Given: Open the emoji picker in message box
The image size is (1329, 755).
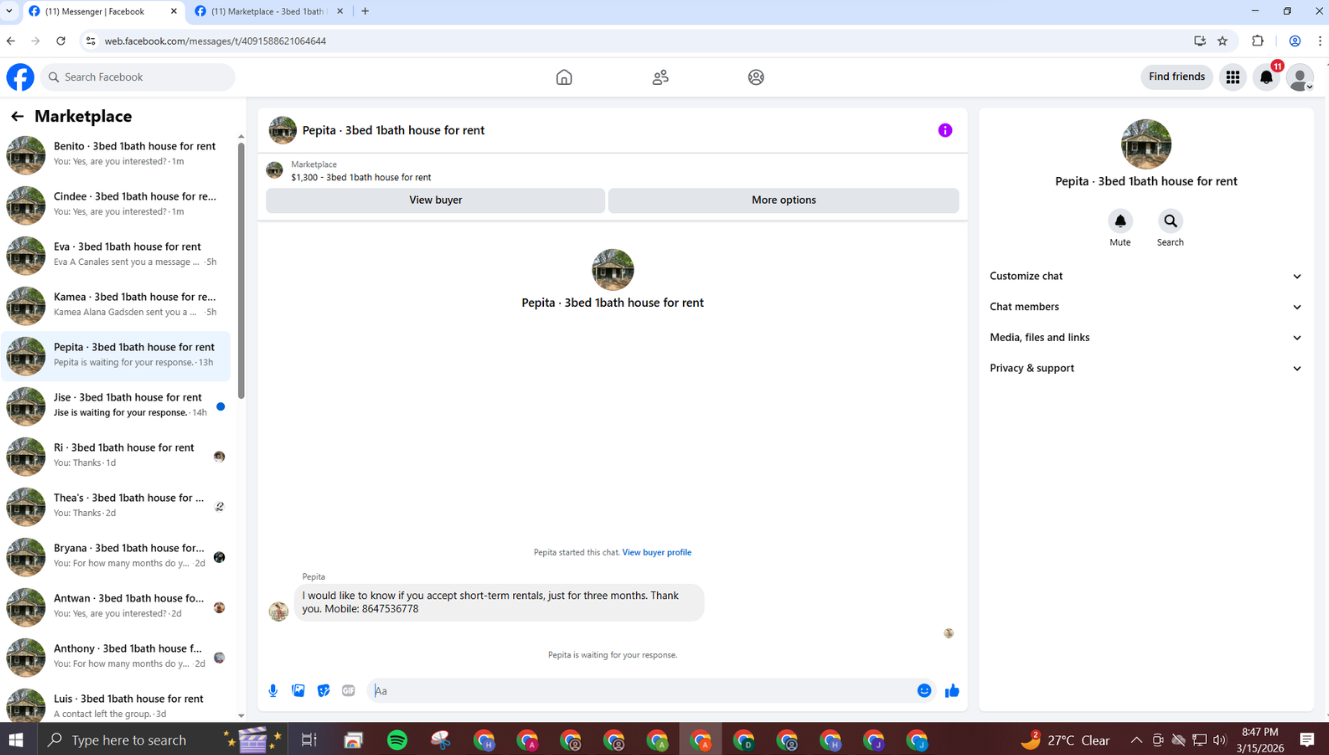Looking at the screenshot, I should click(x=924, y=691).
